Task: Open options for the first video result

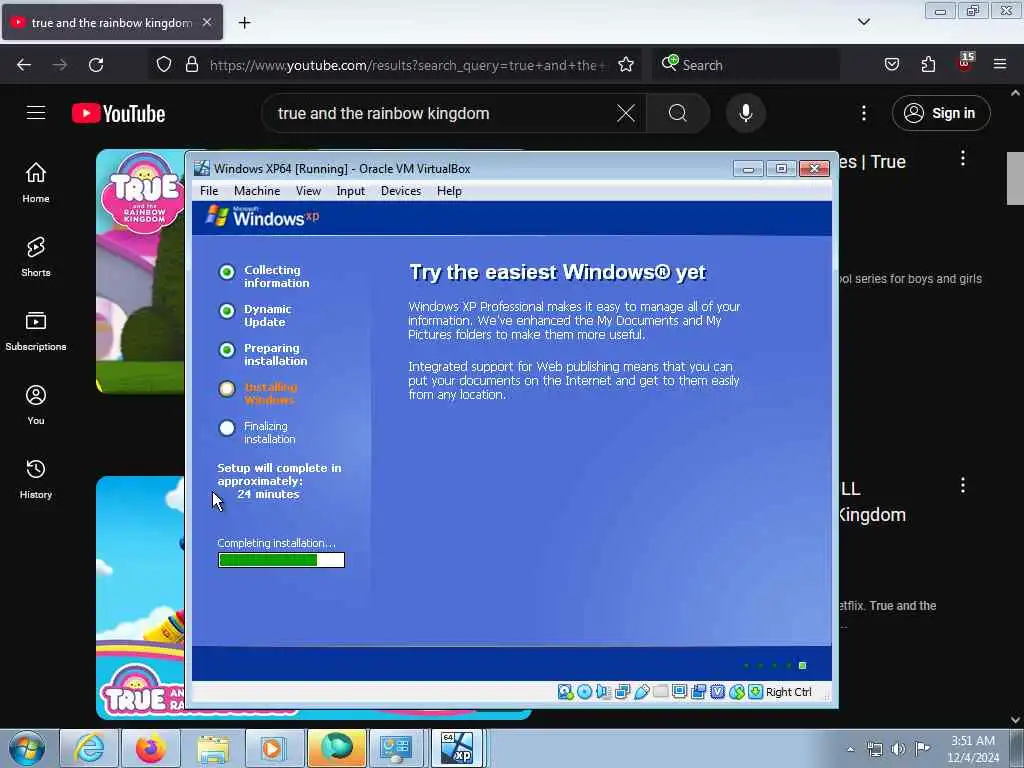Action: pyautogui.click(x=963, y=158)
